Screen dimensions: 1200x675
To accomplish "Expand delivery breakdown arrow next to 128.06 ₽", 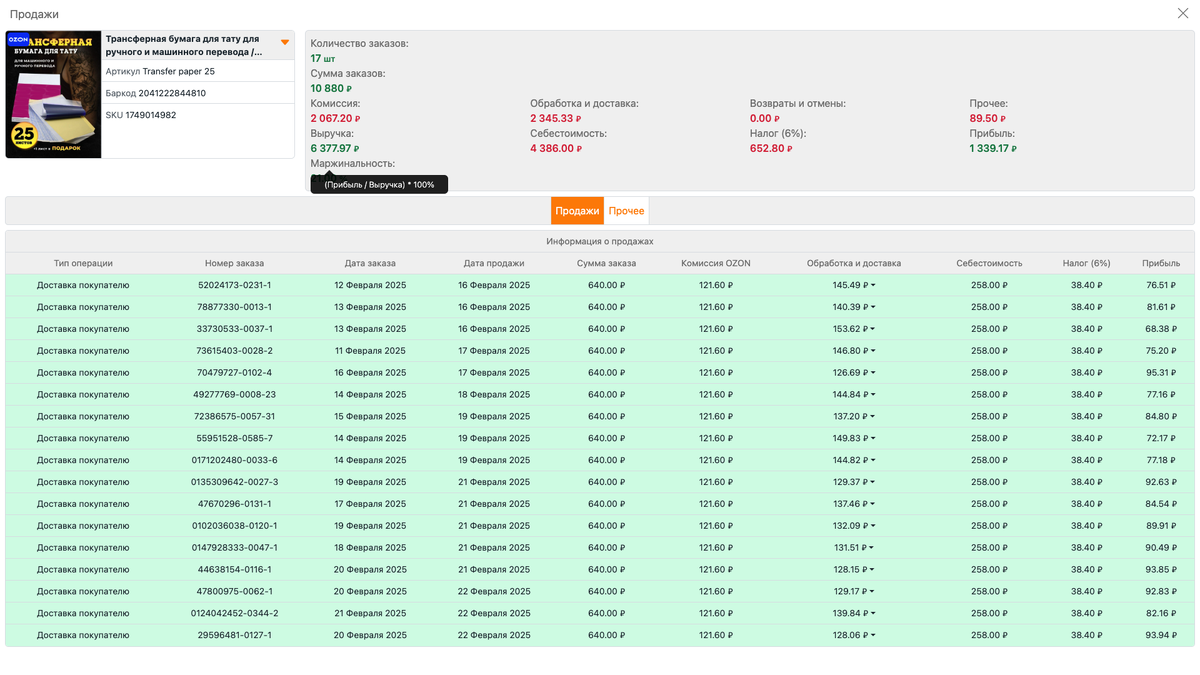I will coord(873,635).
